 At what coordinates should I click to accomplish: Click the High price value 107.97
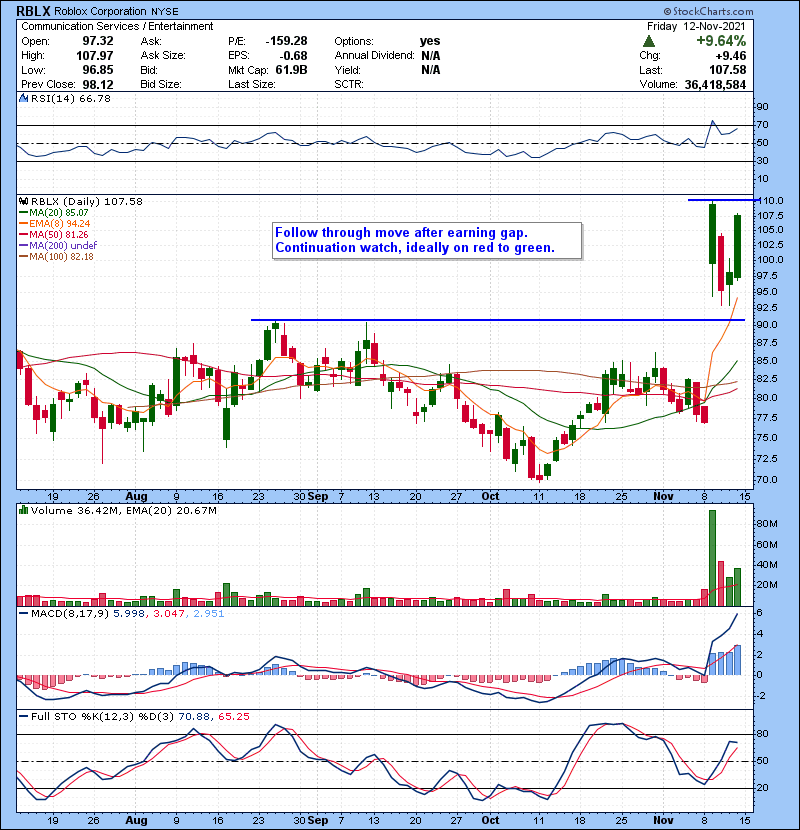(x=94, y=56)
